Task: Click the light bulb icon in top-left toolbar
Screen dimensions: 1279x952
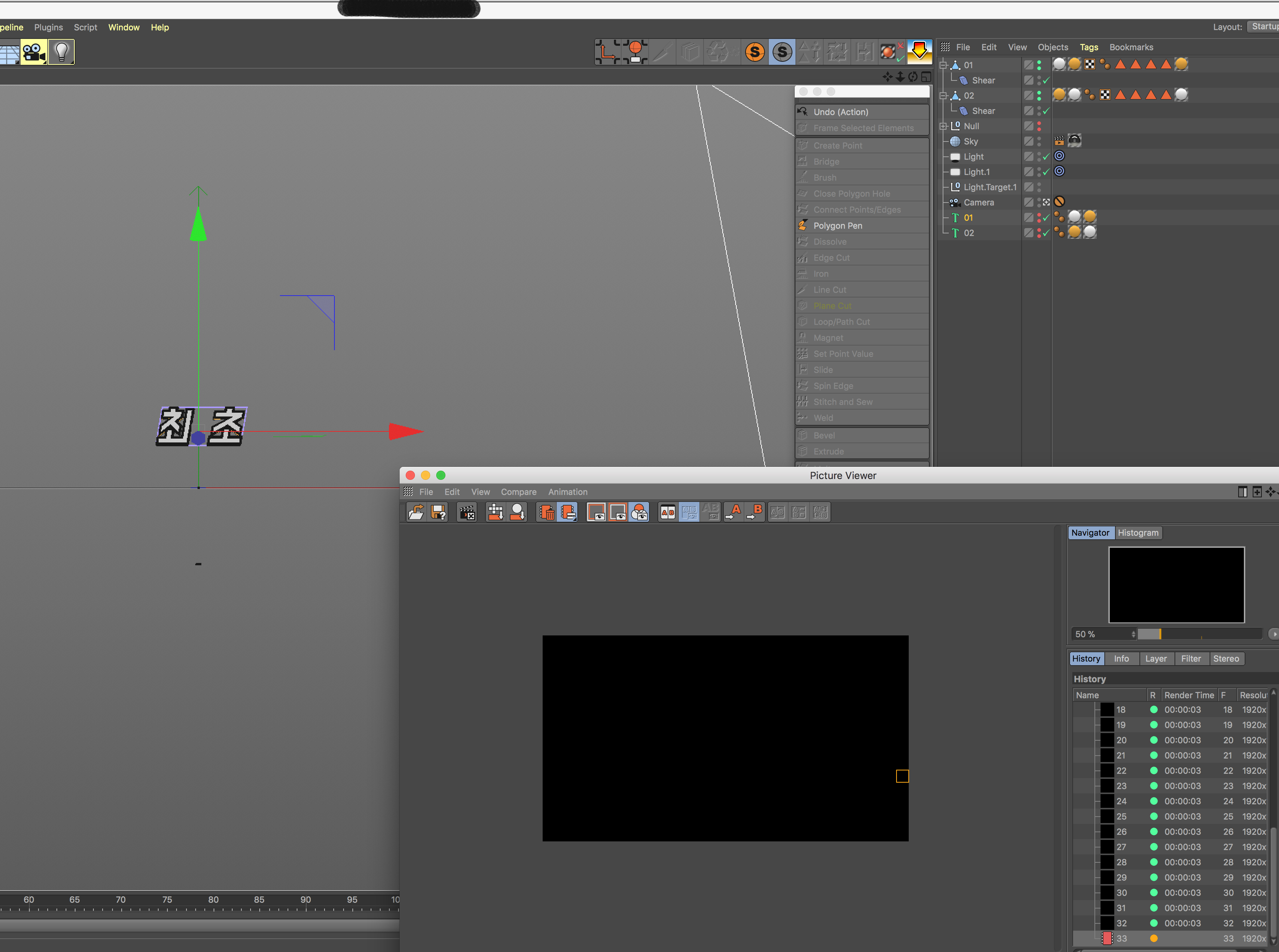Action: 61,52
